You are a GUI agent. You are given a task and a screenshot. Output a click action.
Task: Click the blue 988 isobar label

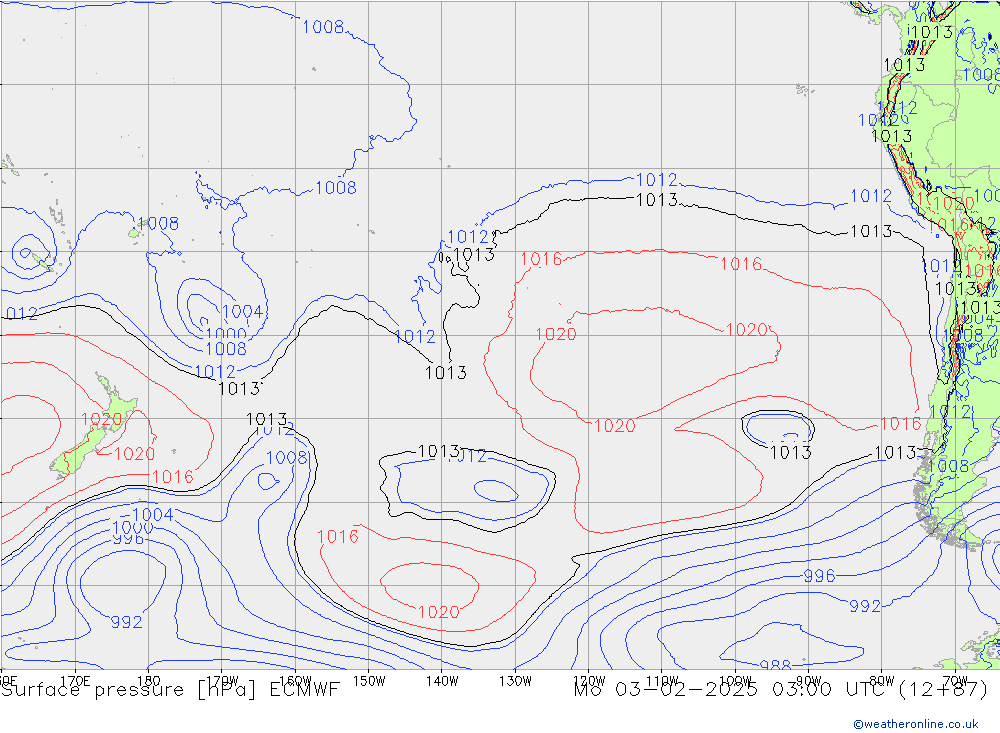point(776,665)
